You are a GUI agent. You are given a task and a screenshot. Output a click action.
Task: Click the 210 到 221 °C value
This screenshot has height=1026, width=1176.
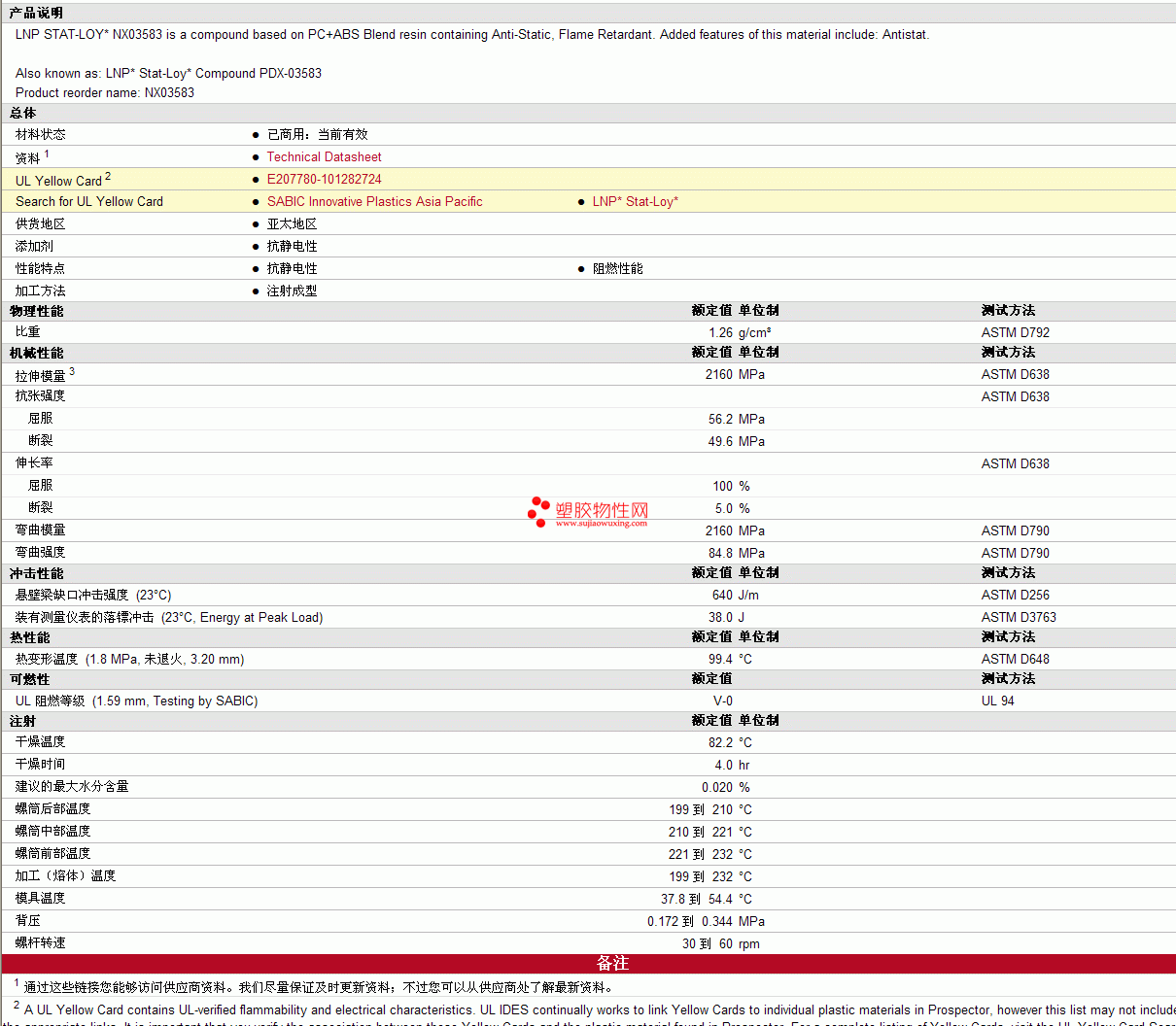point(709,832)
